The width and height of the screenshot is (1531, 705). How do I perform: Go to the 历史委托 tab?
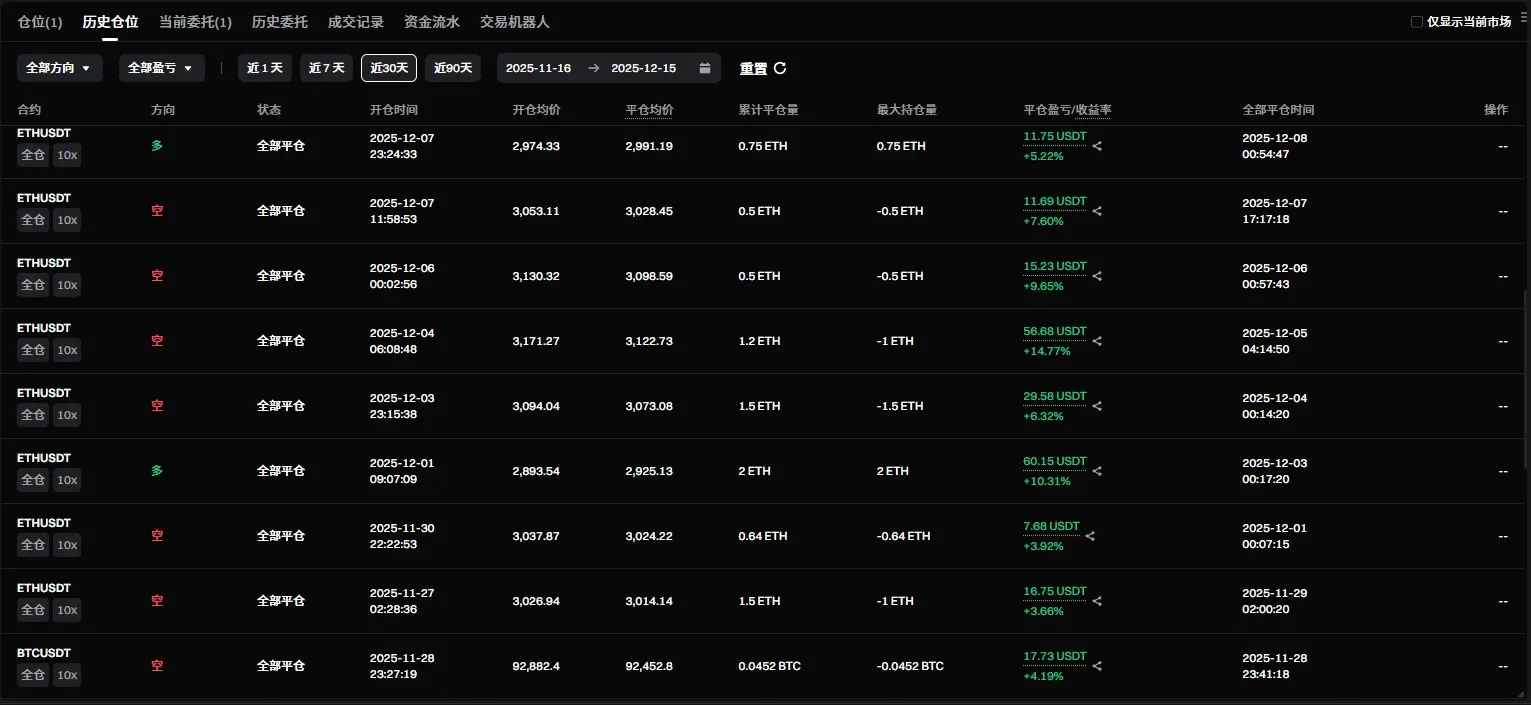pyautogui.click(x=279, y=22)
